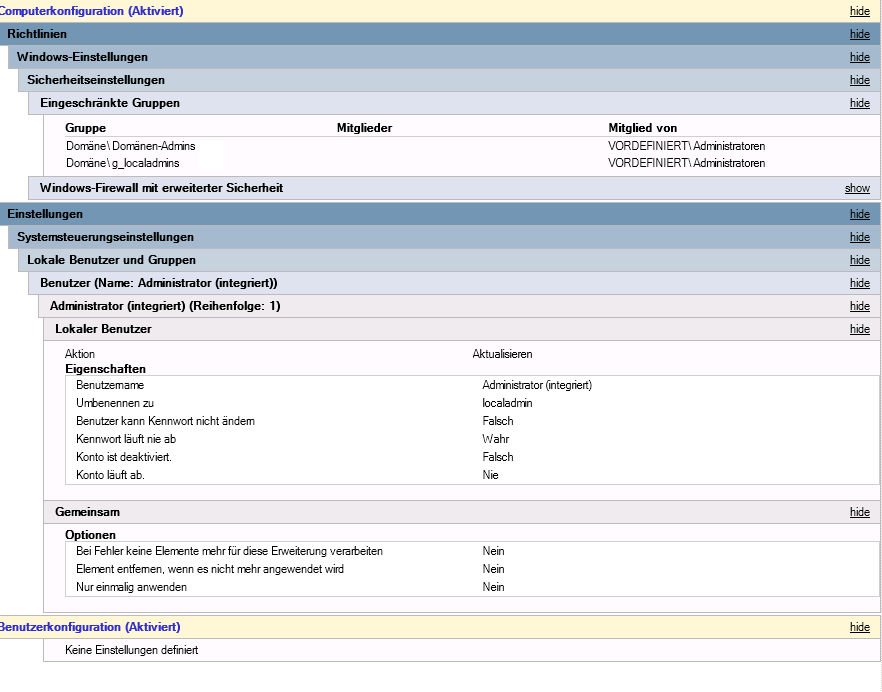Hide the Eingeschränkte Gruppen section
Screen dimensions: 882x692
pyautogui.click(x=860, y=103)
